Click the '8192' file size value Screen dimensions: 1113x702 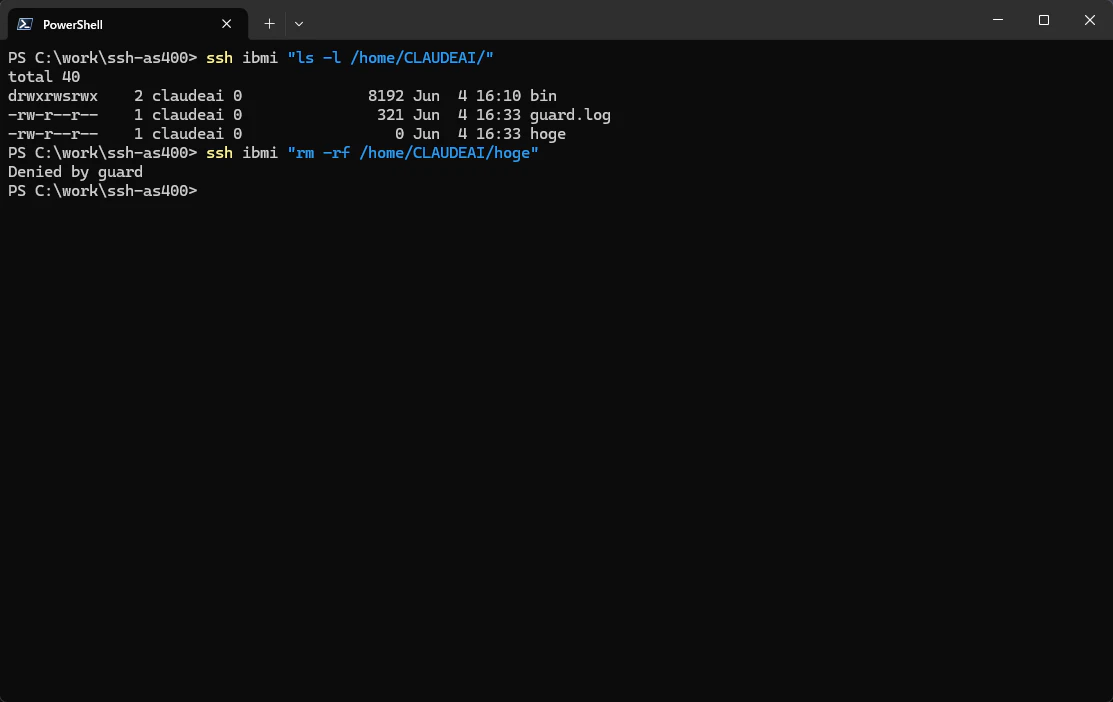(x=385, y=96)
